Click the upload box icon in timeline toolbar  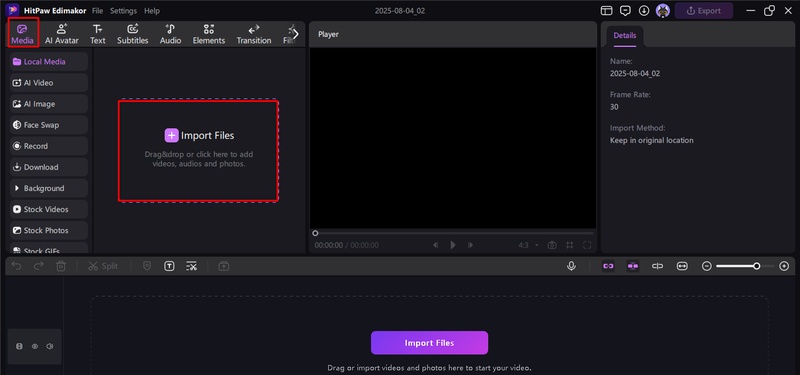pos(223,266)
